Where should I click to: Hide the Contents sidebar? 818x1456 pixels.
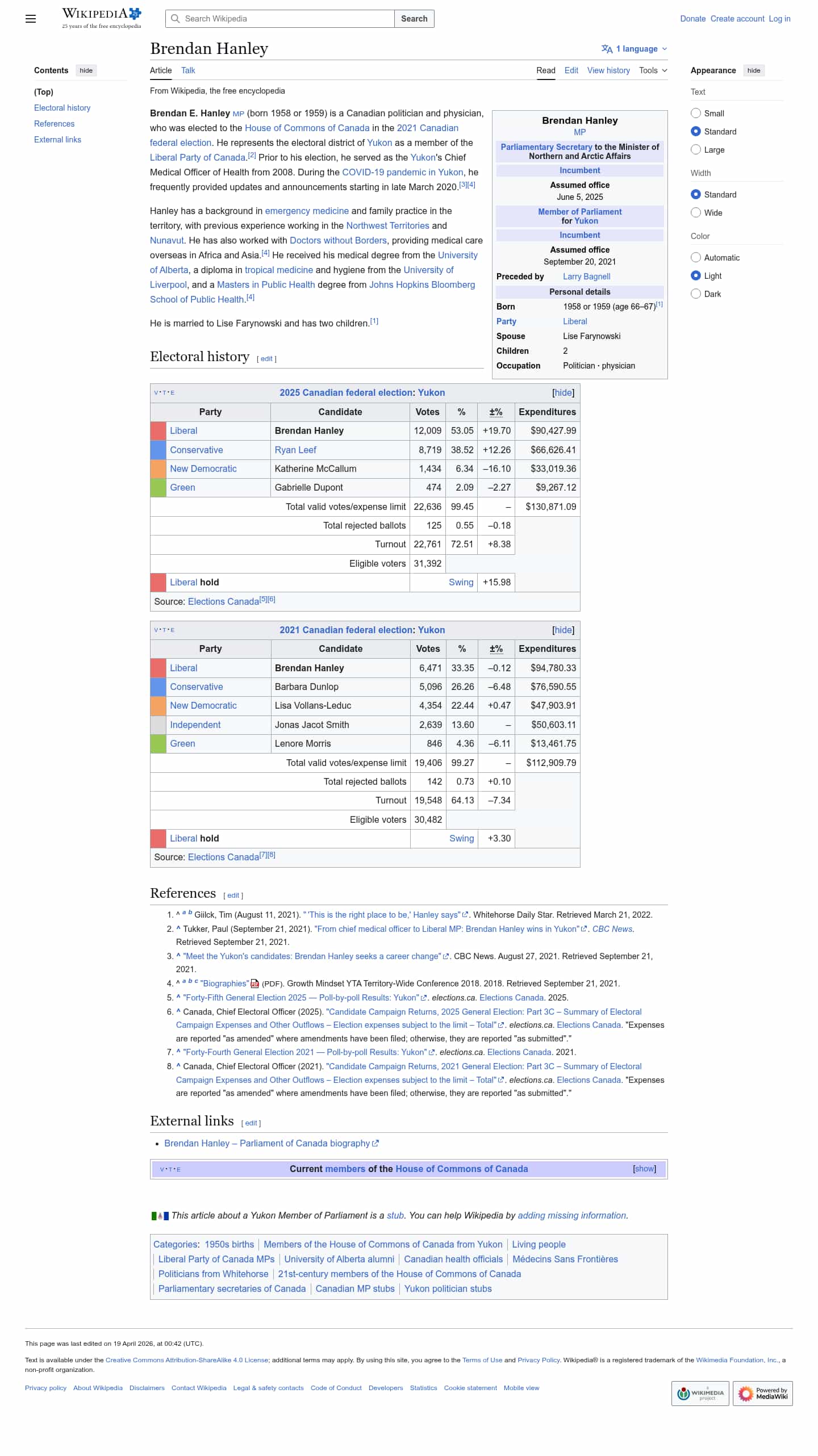pos(86,70)
